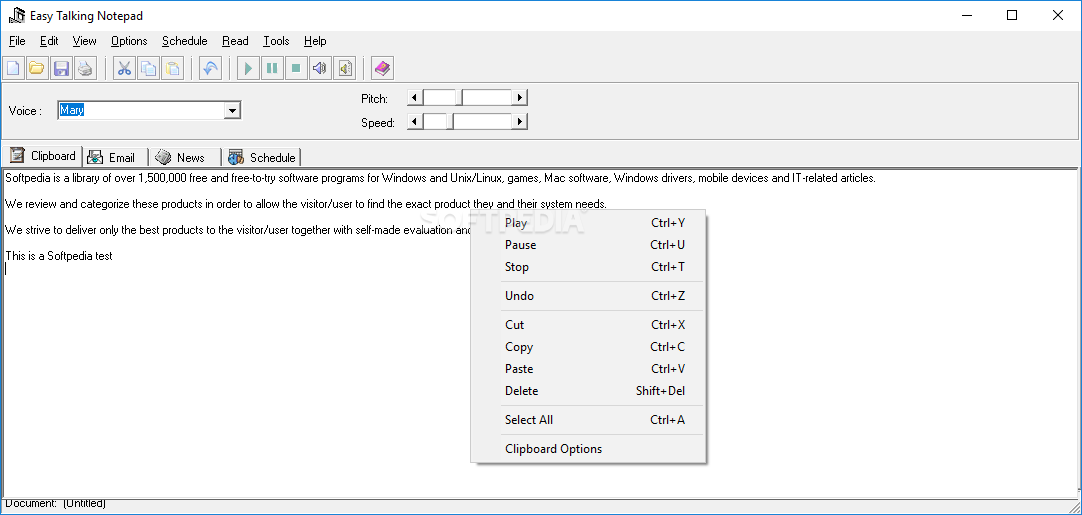Select Copy from the context menu

tap(588, 347)
